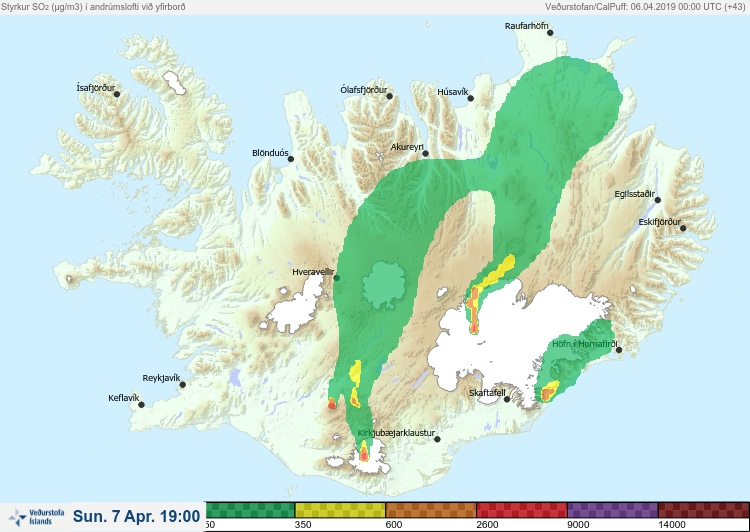Click the orange 600–2600 legend swatch
The height and width of the screenshot is (532, 750).
coord(431,510)
